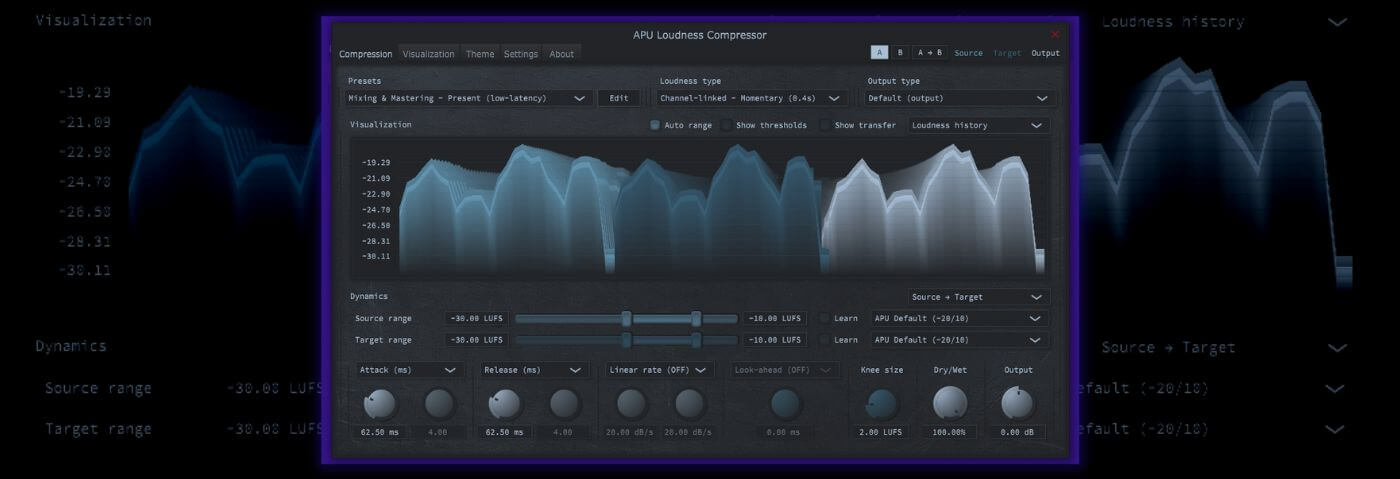
Task: Click the -30.11 label in the plugin graph
Action: 376,256
